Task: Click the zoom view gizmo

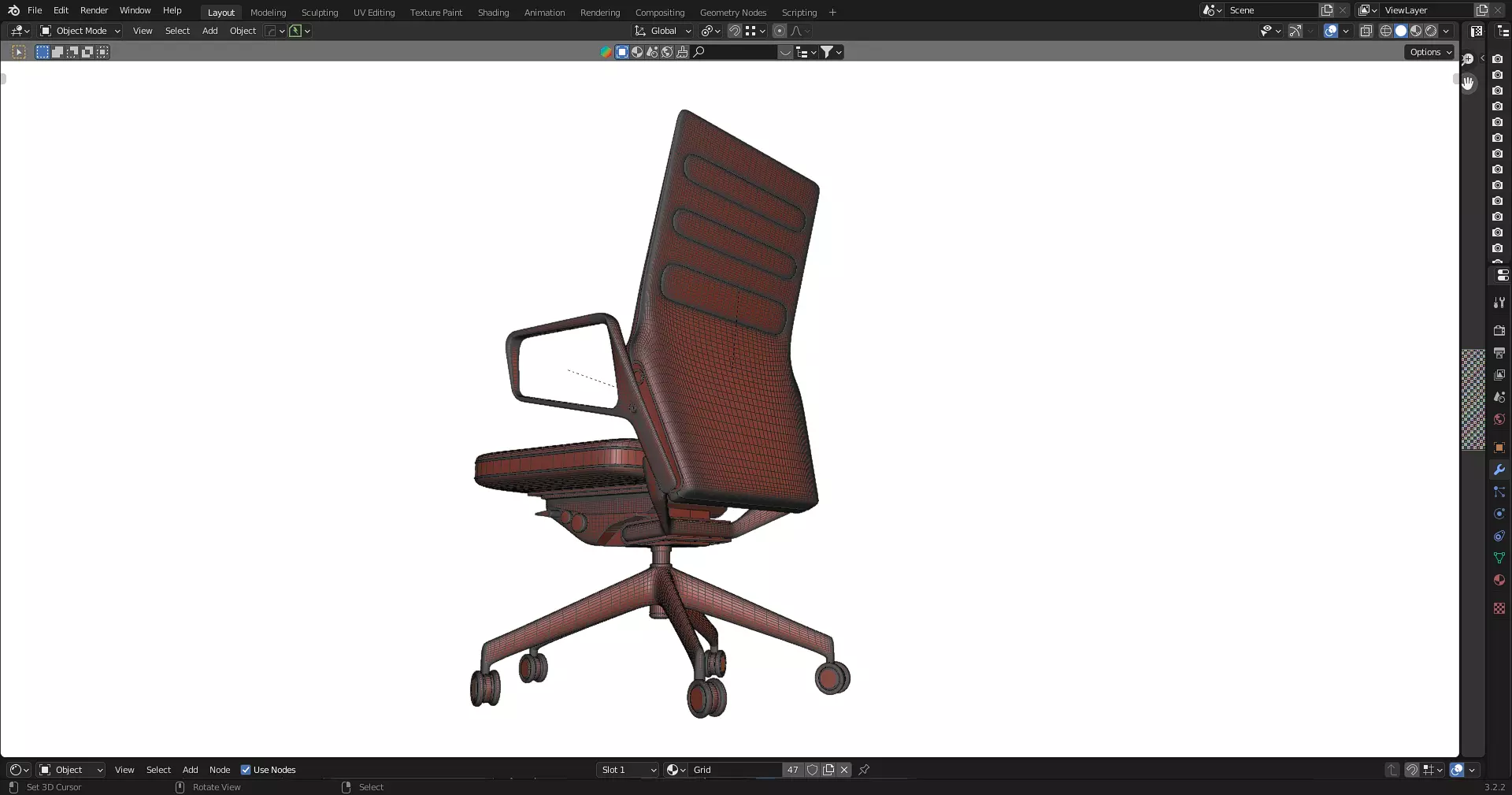Action: point(1468,59)
